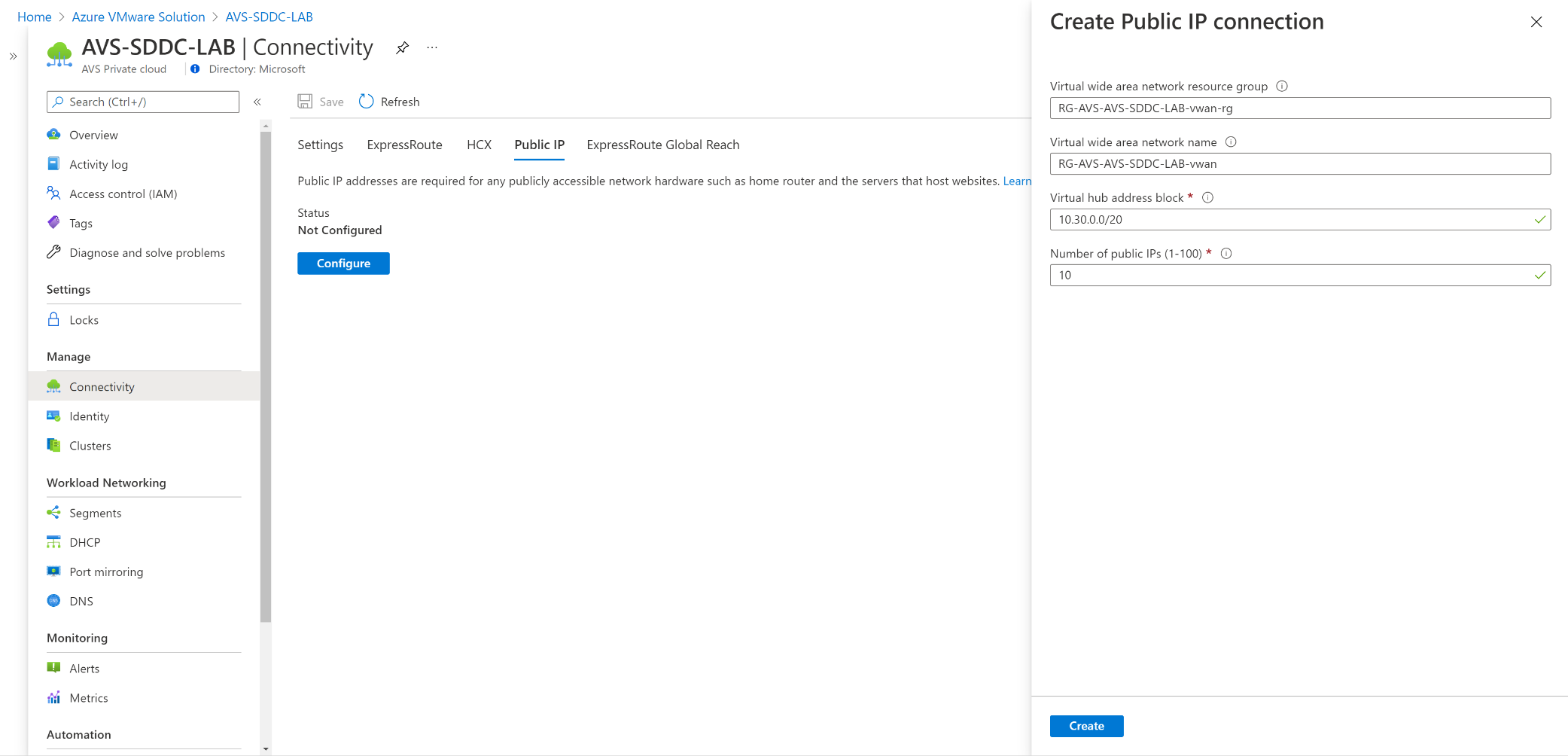Viewport: 1568px width, 756px height.
Task: Click the directory info icon in the header
Action: 195,69
